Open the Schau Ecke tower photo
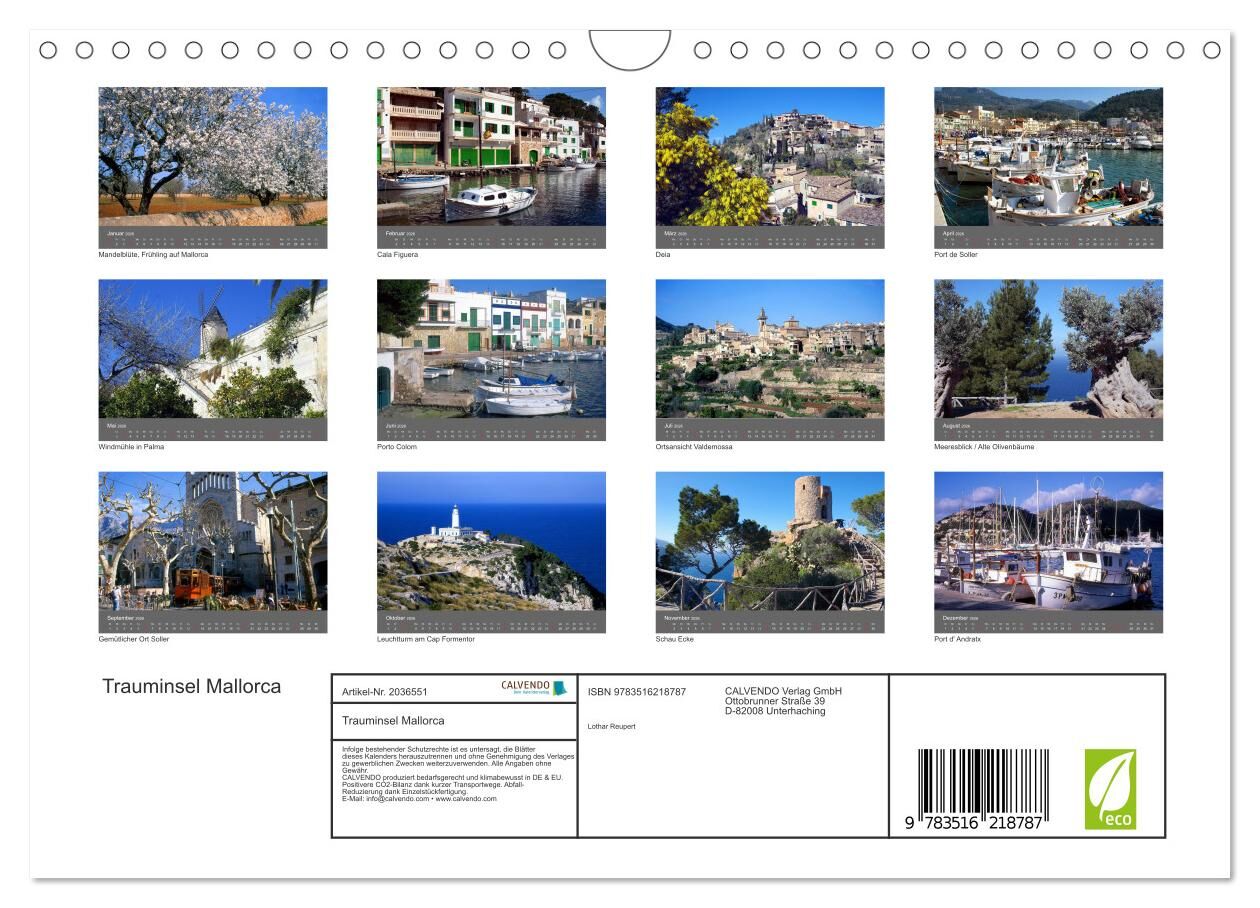Image resolution: width=1260 pixels, height=908 pixels. (x=769, y=541)
